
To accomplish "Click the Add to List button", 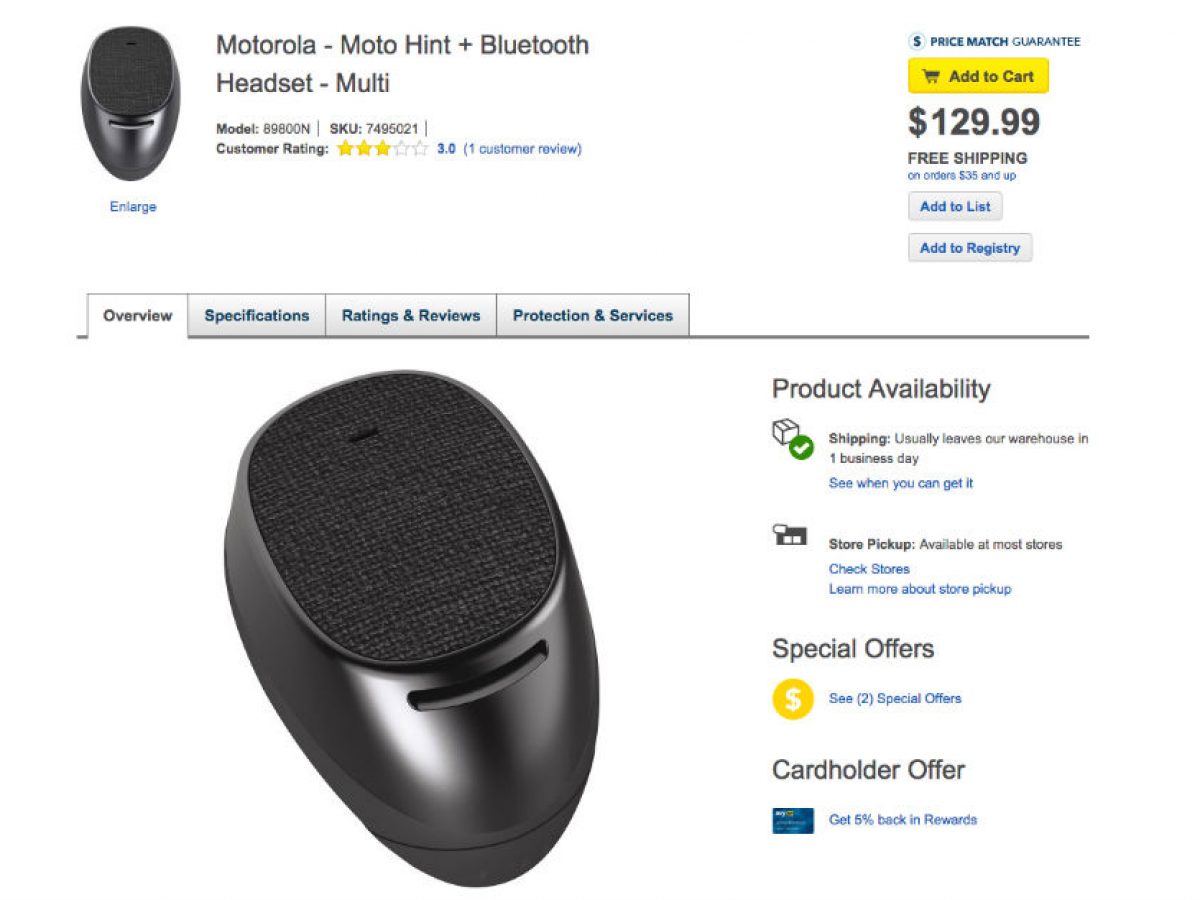I will 955,207.
